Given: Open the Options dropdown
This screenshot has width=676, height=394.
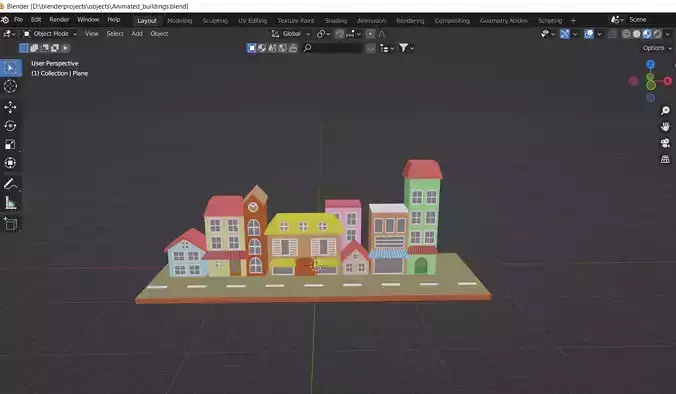Looking at the screenshot, I should [x=657, y=48].
